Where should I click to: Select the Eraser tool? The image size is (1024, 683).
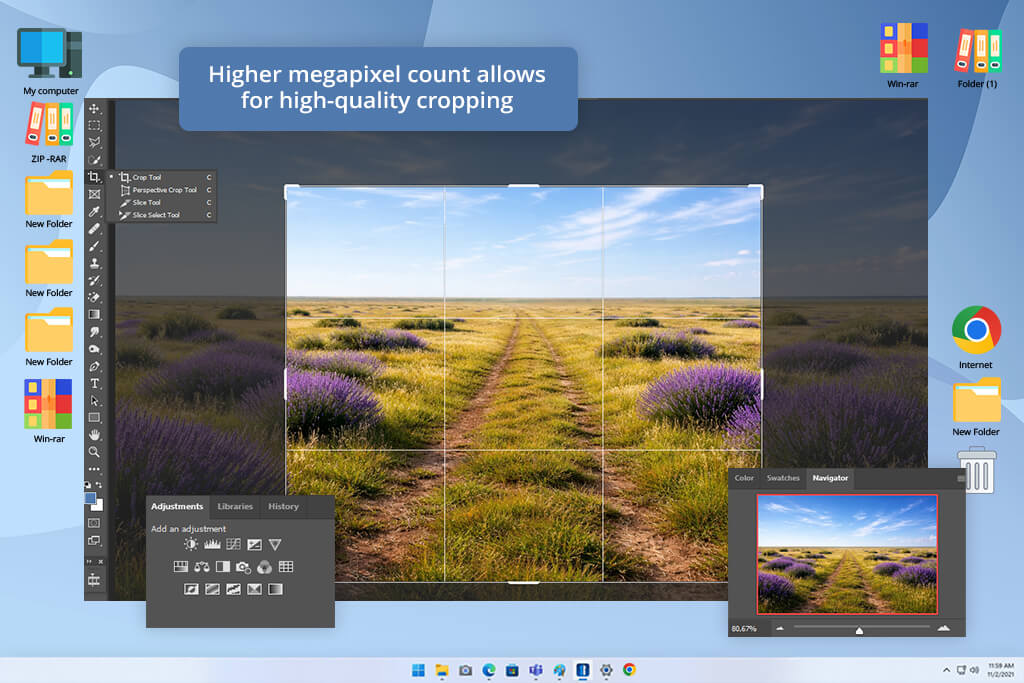coord(94,297)
